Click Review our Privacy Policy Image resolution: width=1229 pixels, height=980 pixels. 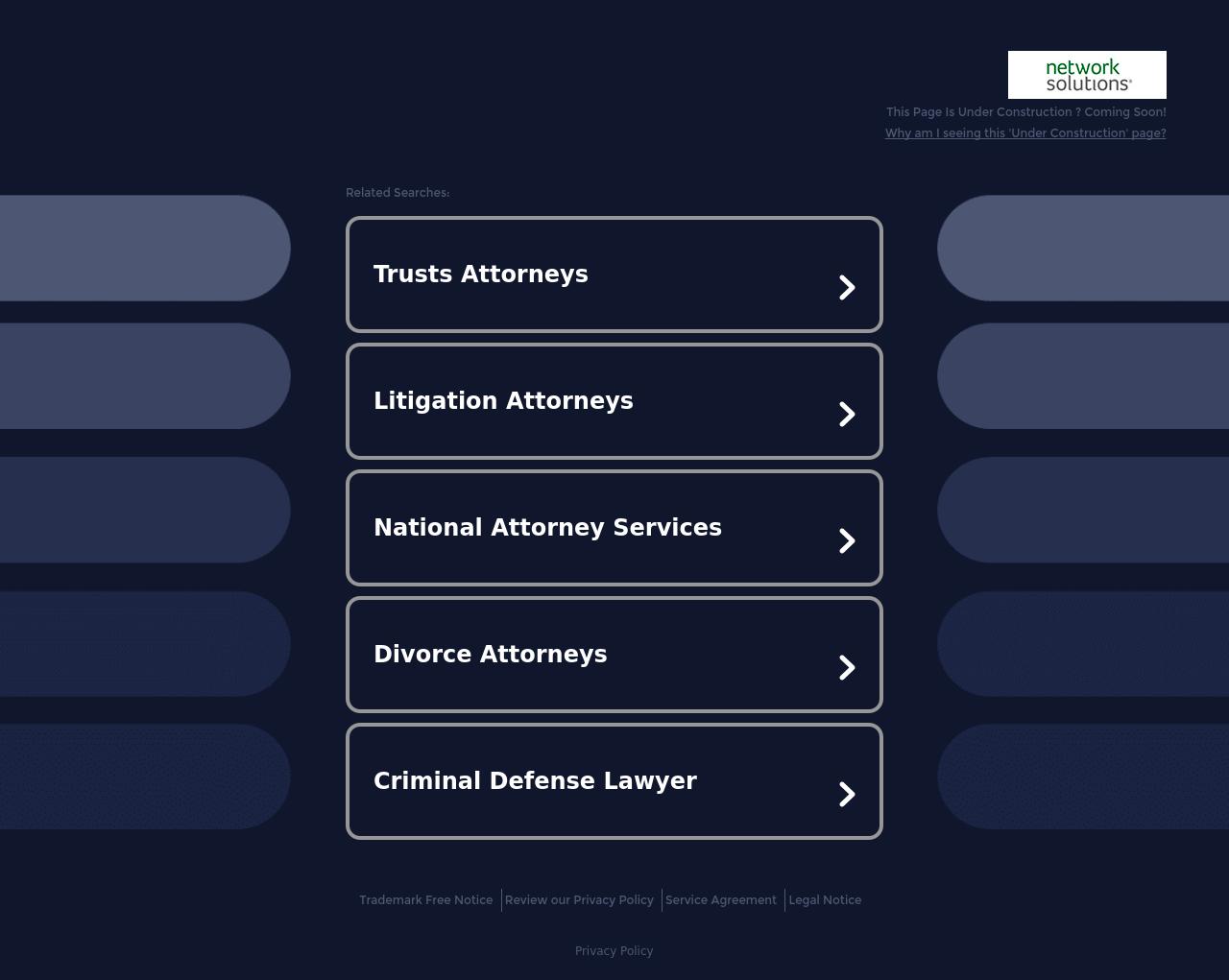tap(579, 900)
